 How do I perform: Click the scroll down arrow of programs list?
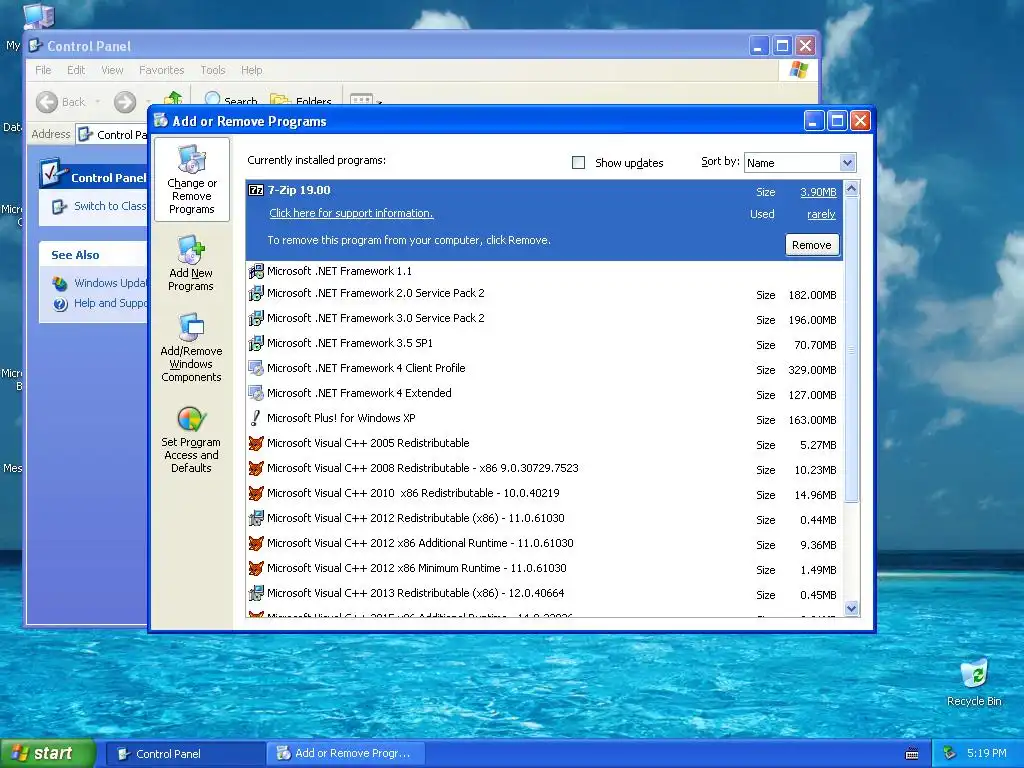(x=851, y=609)
